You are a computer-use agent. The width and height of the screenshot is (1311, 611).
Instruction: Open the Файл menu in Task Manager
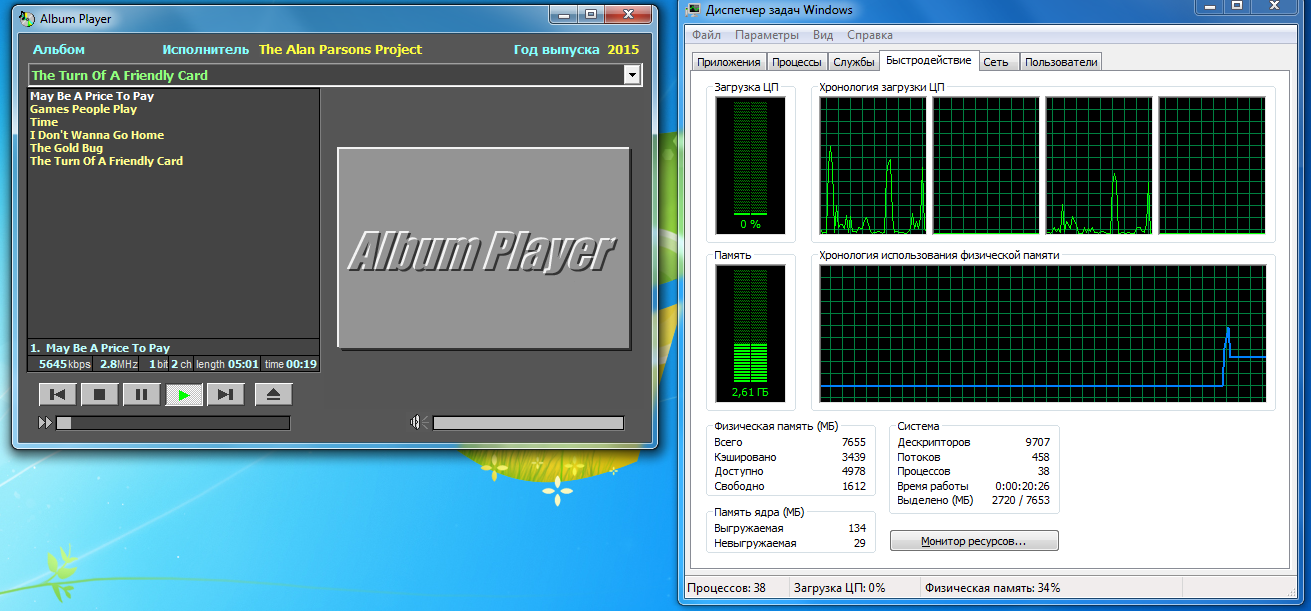click(706, 35)
